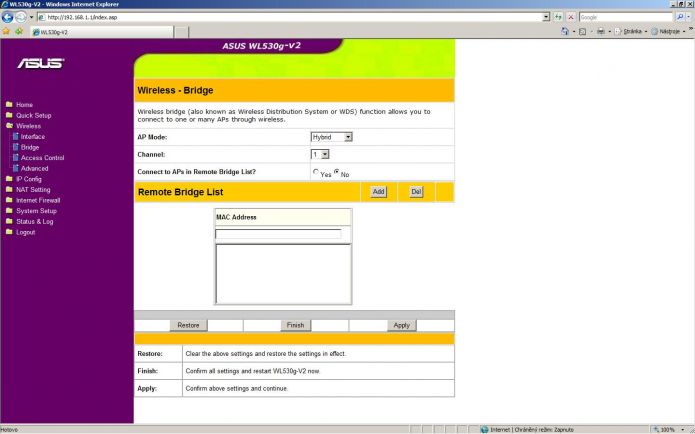Viewport: 695px width, 434px height.
Task: Click the folder icon beside Logout
Action: (x=9, y=232)
